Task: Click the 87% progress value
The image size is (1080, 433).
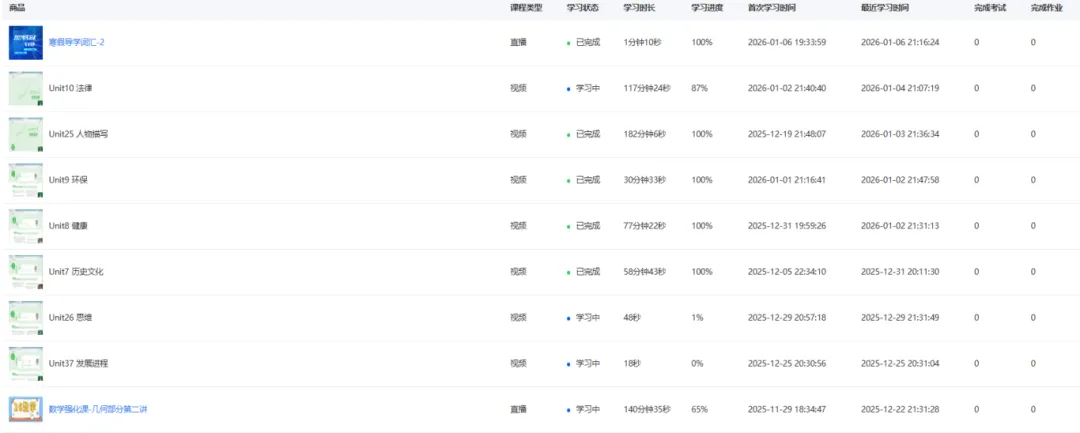Action: 699,89
